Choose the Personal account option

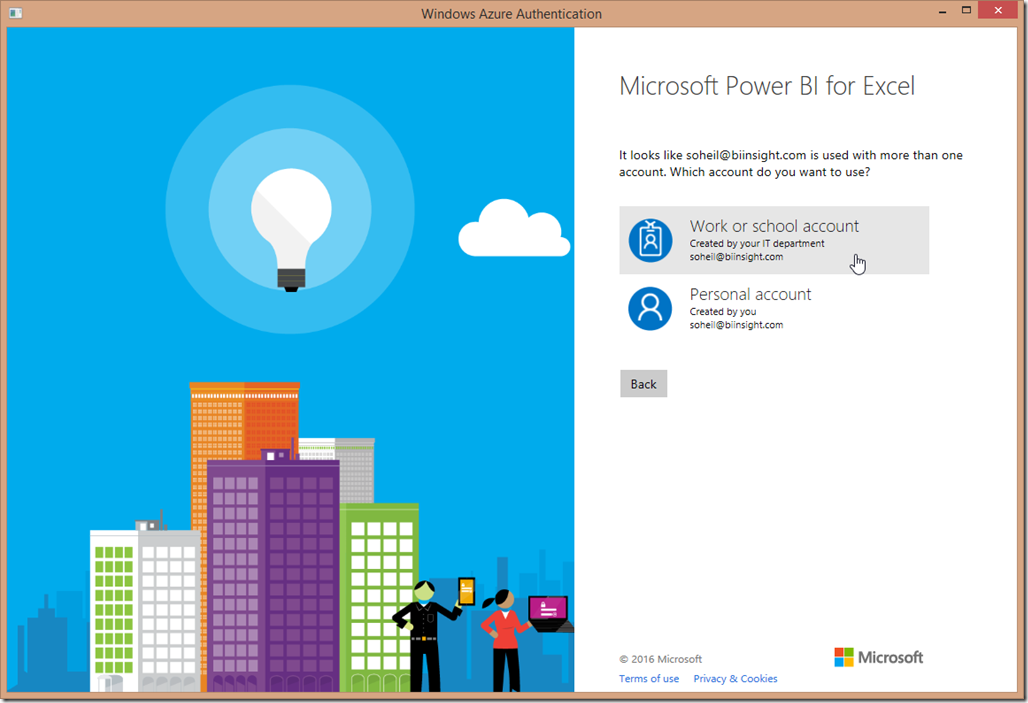coord(774,308)
